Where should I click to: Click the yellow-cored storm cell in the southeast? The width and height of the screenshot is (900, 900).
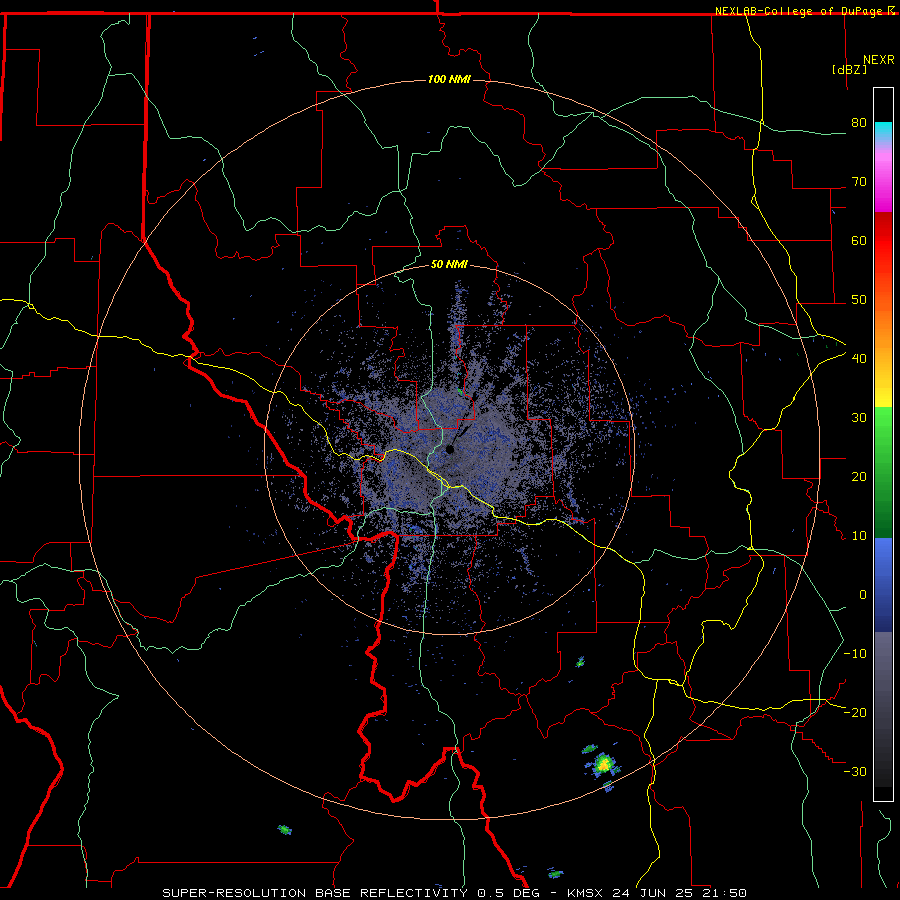[603, 764]
